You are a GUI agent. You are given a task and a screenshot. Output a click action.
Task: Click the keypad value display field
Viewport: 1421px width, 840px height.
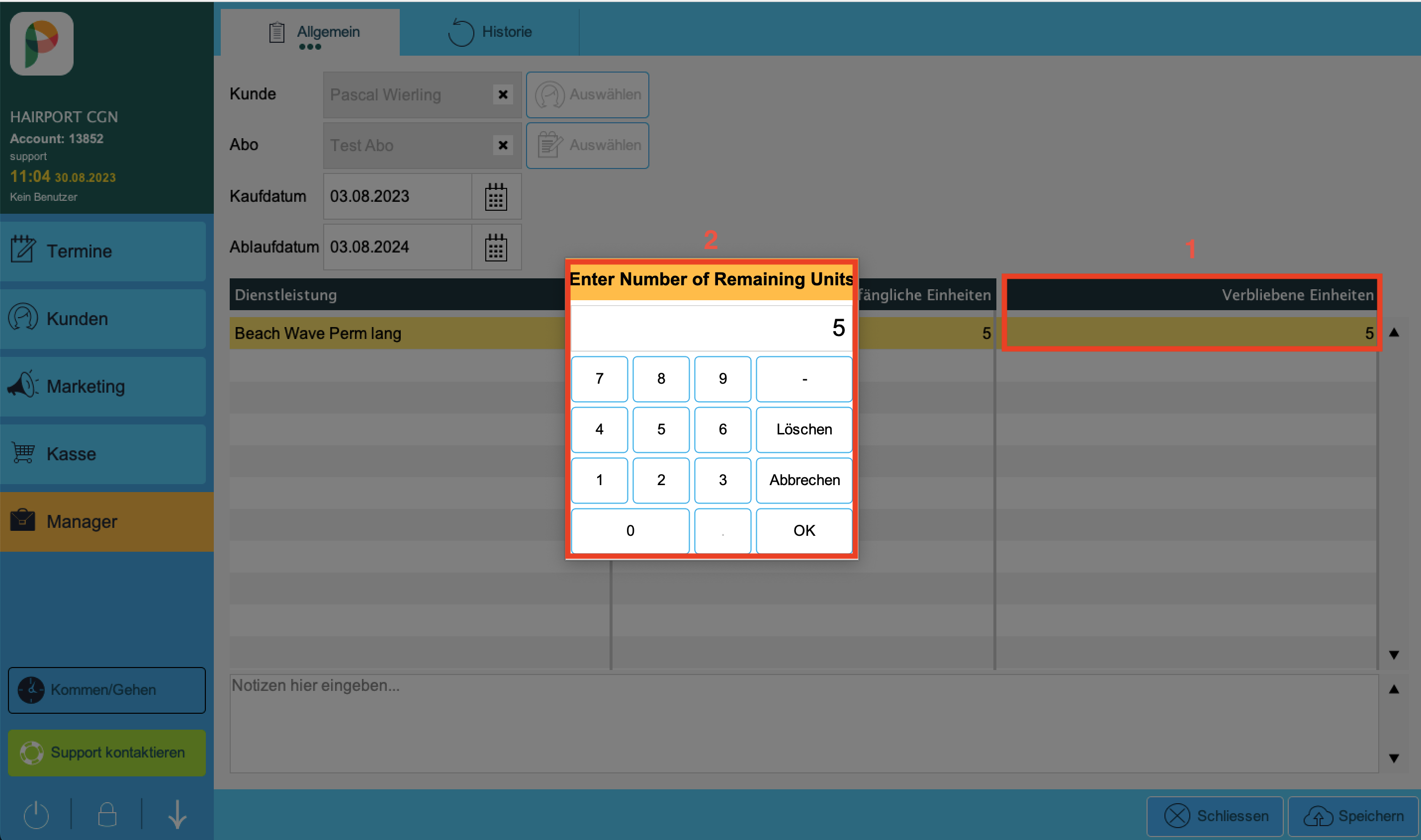(711, 329)
